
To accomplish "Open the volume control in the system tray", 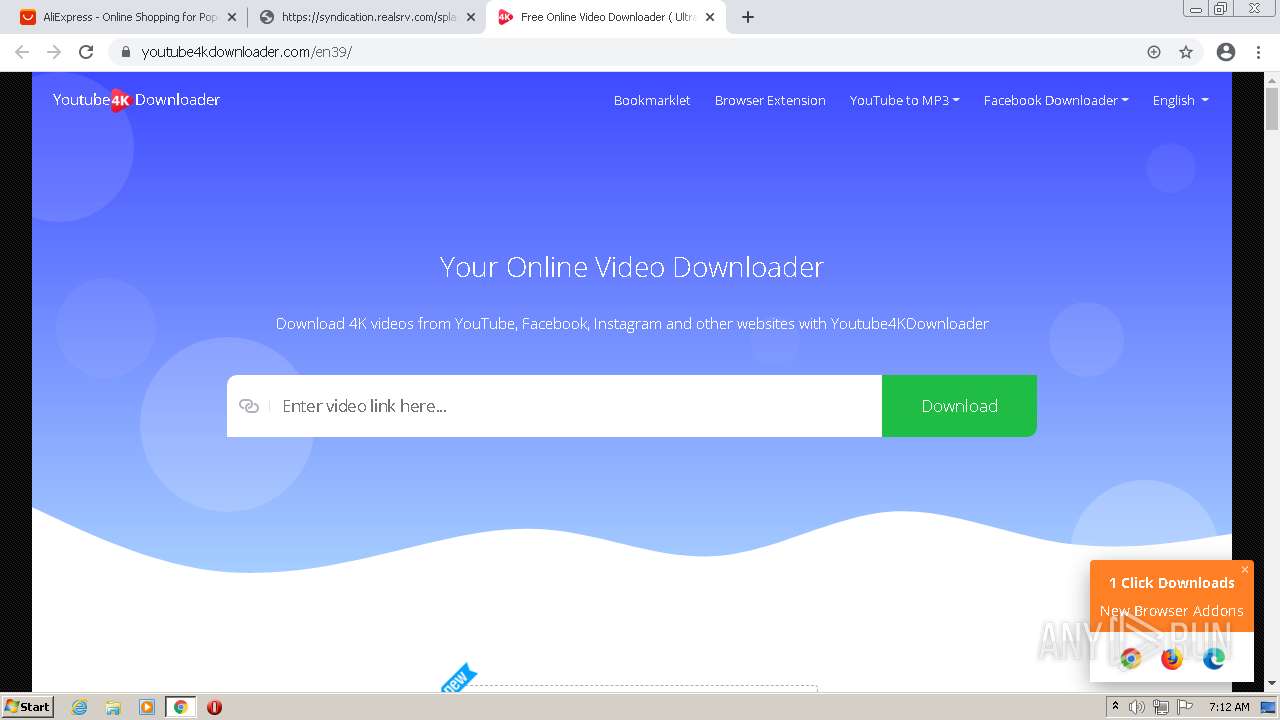I will coord(1137,707).
